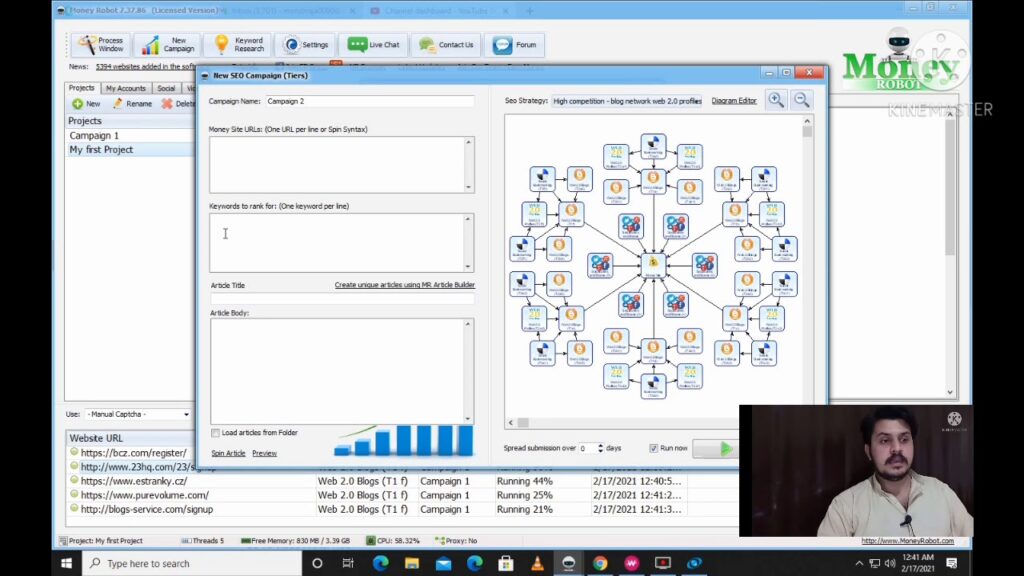The height and width of the screenshot is (576, 1024).
Task: Open the taskbar clock showing 12:41 AM
Action: click(x=918, y=563)
